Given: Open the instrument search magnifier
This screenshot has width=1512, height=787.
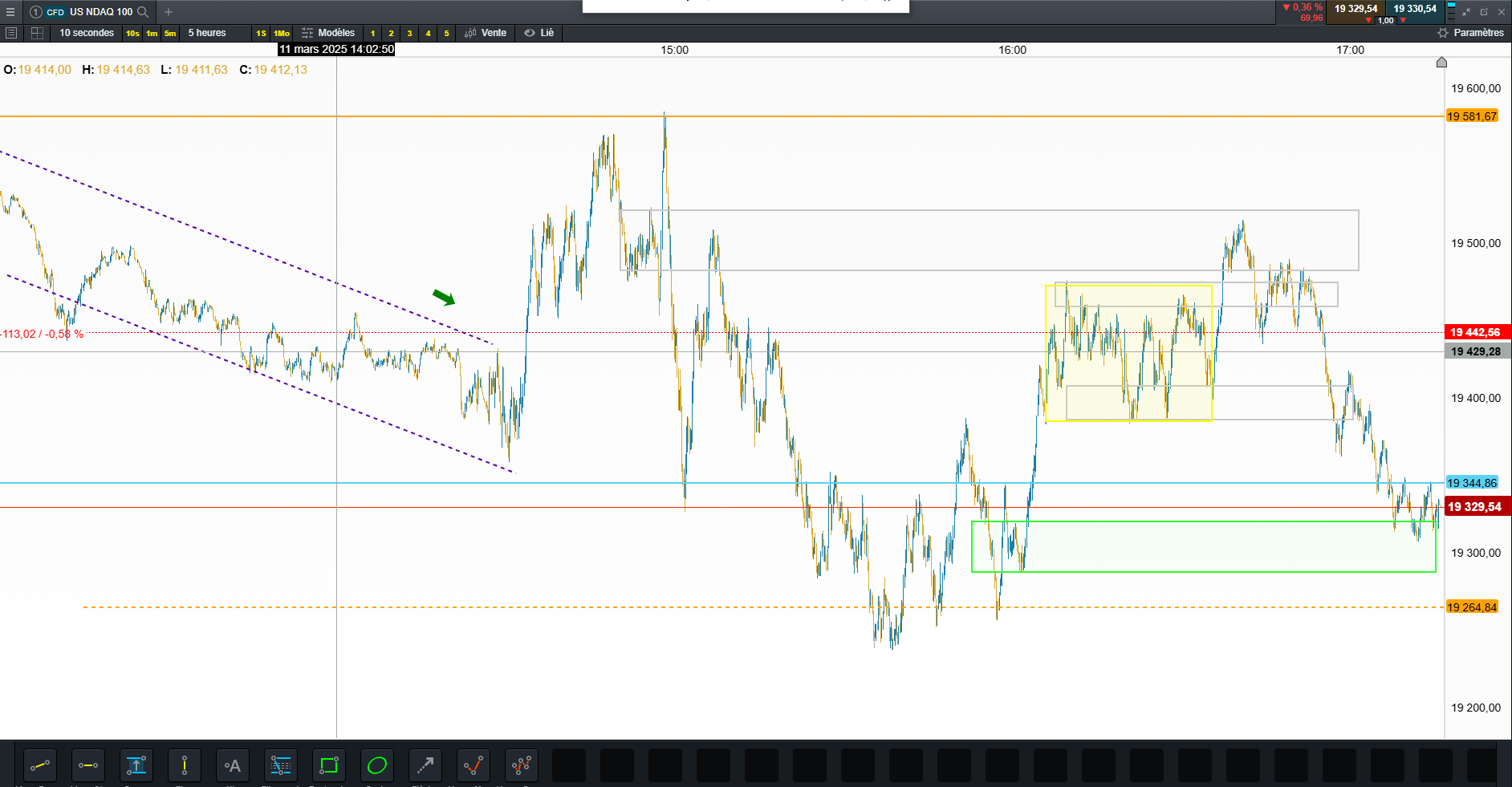Looking at the screenshot, I should 143,11.
